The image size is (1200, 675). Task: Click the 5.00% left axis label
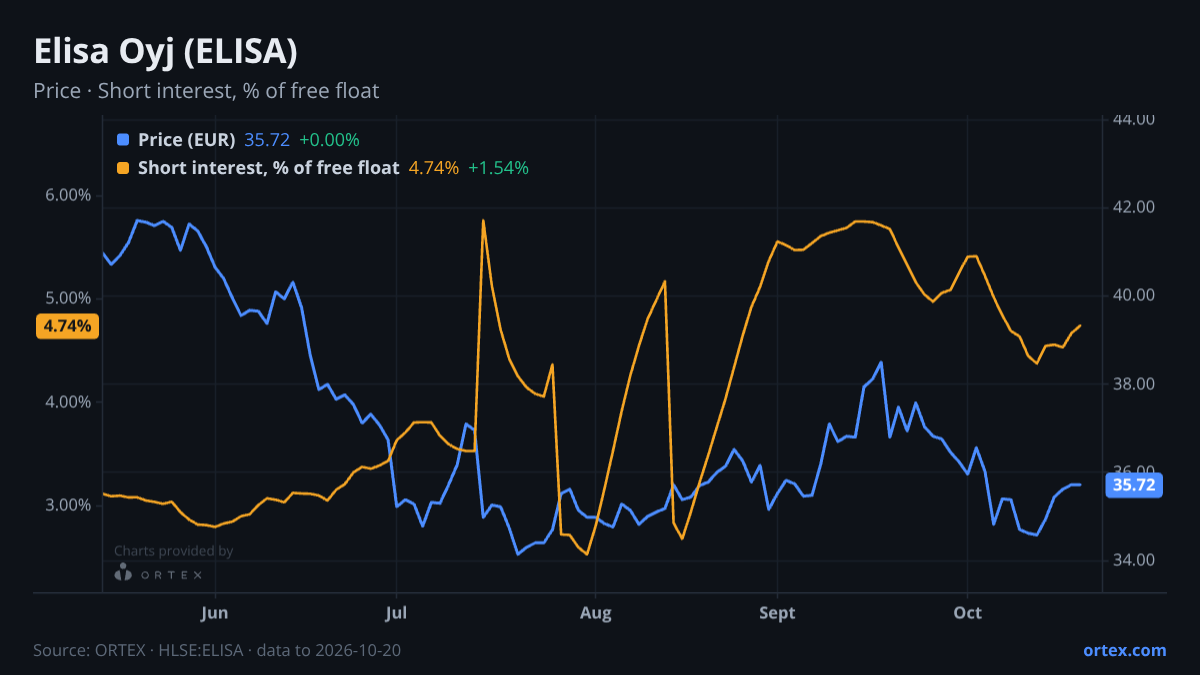tap(68, 298)
